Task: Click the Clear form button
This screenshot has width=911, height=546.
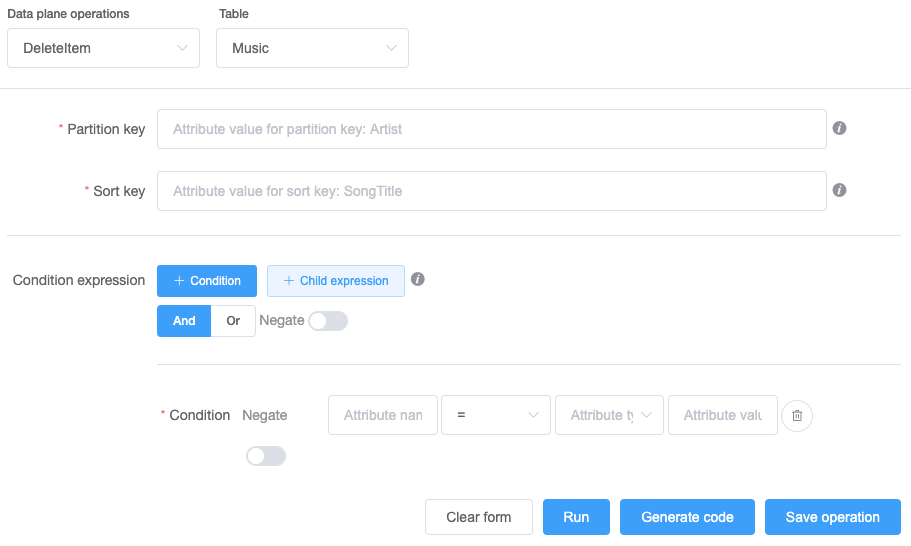Action: 479,517
